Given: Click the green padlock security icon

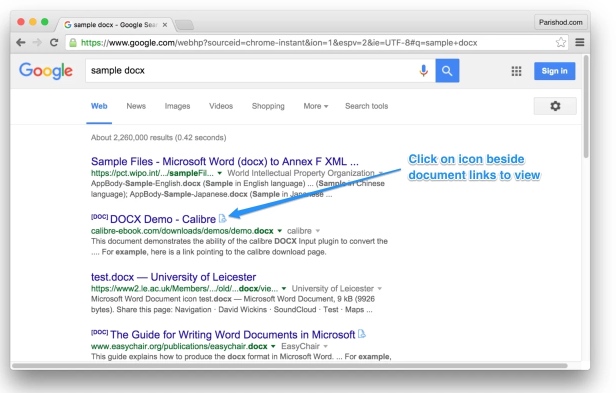Looking at the screenshot, I should pyautogui.click(x=73, y=42).
